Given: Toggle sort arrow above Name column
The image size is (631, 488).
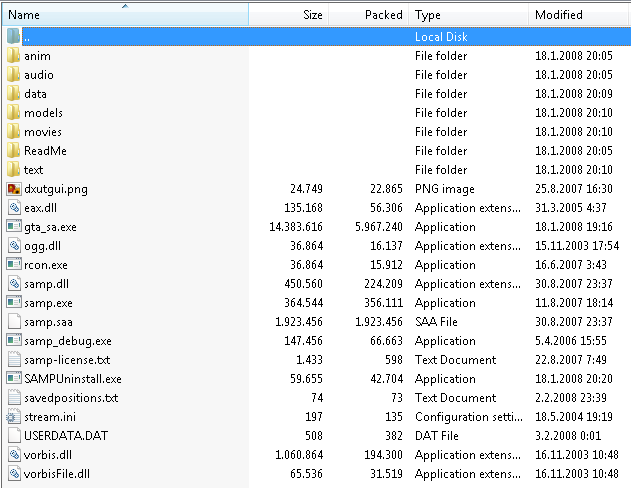Looking at the screenshot, I should pyautogui.click(x=125, y=6).
